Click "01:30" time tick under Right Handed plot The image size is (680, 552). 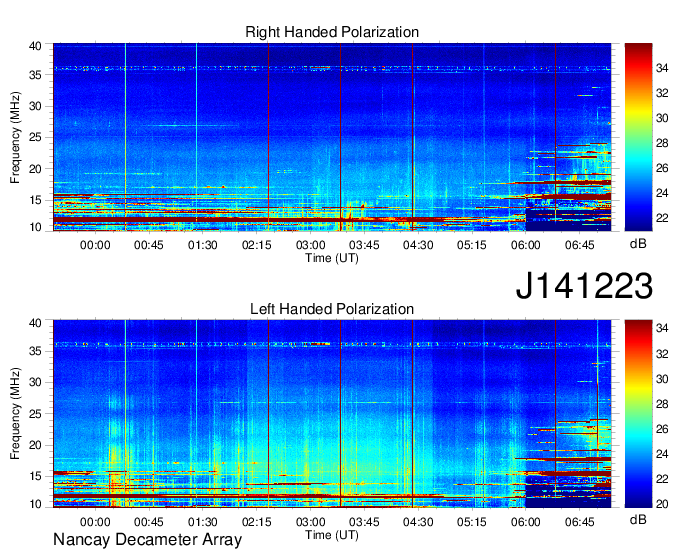tap(203, 245)
